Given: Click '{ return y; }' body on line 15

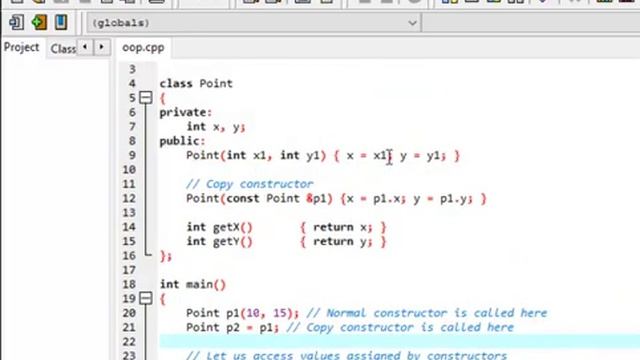Looking at the screenshot, I should (343, 241).
